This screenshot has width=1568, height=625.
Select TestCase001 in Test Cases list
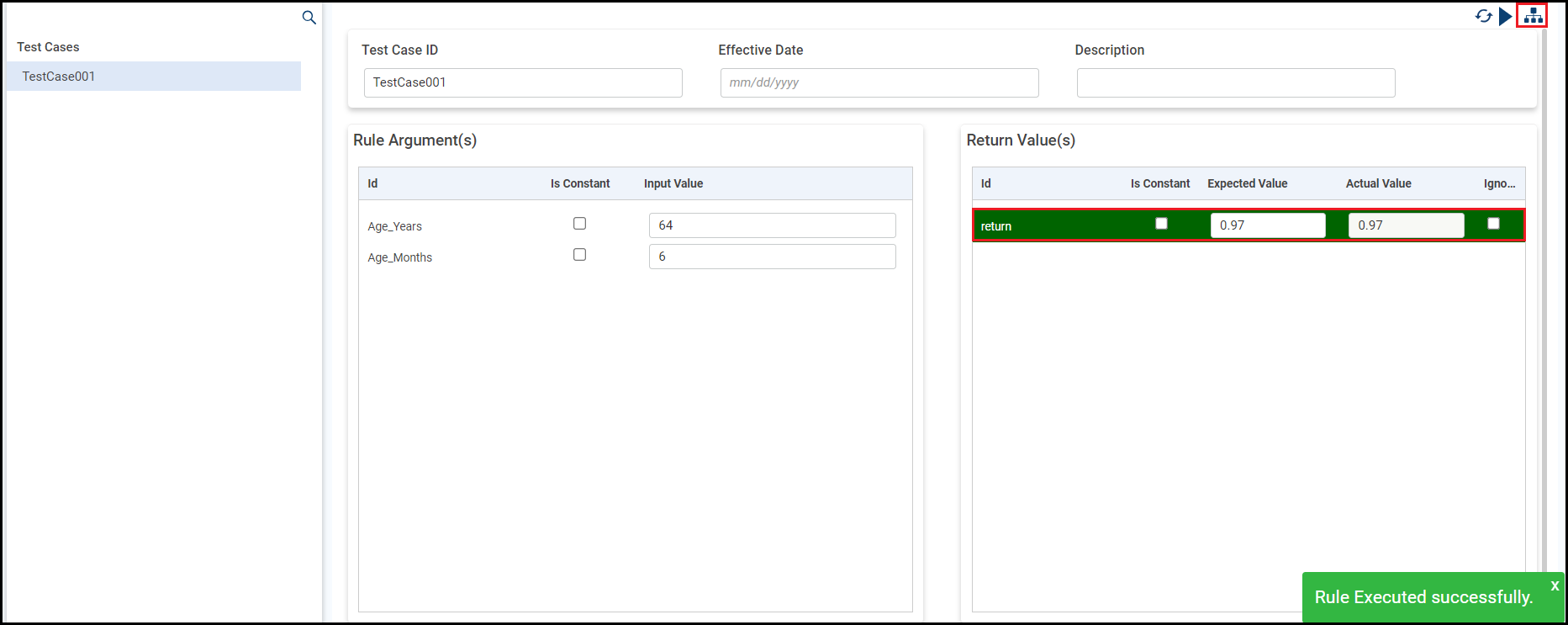[x=154, y=77]
